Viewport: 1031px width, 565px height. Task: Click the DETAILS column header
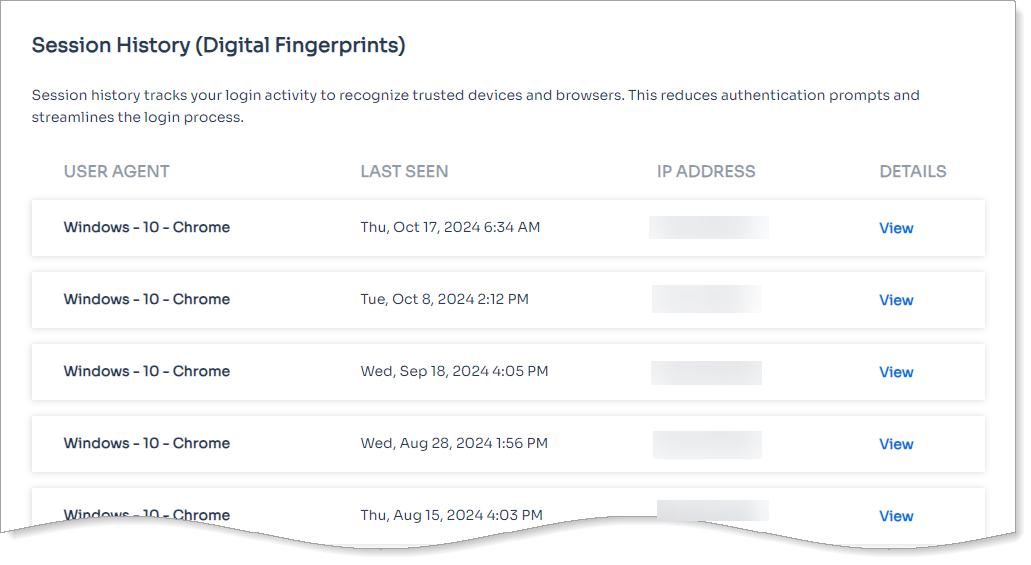[912, 171]
